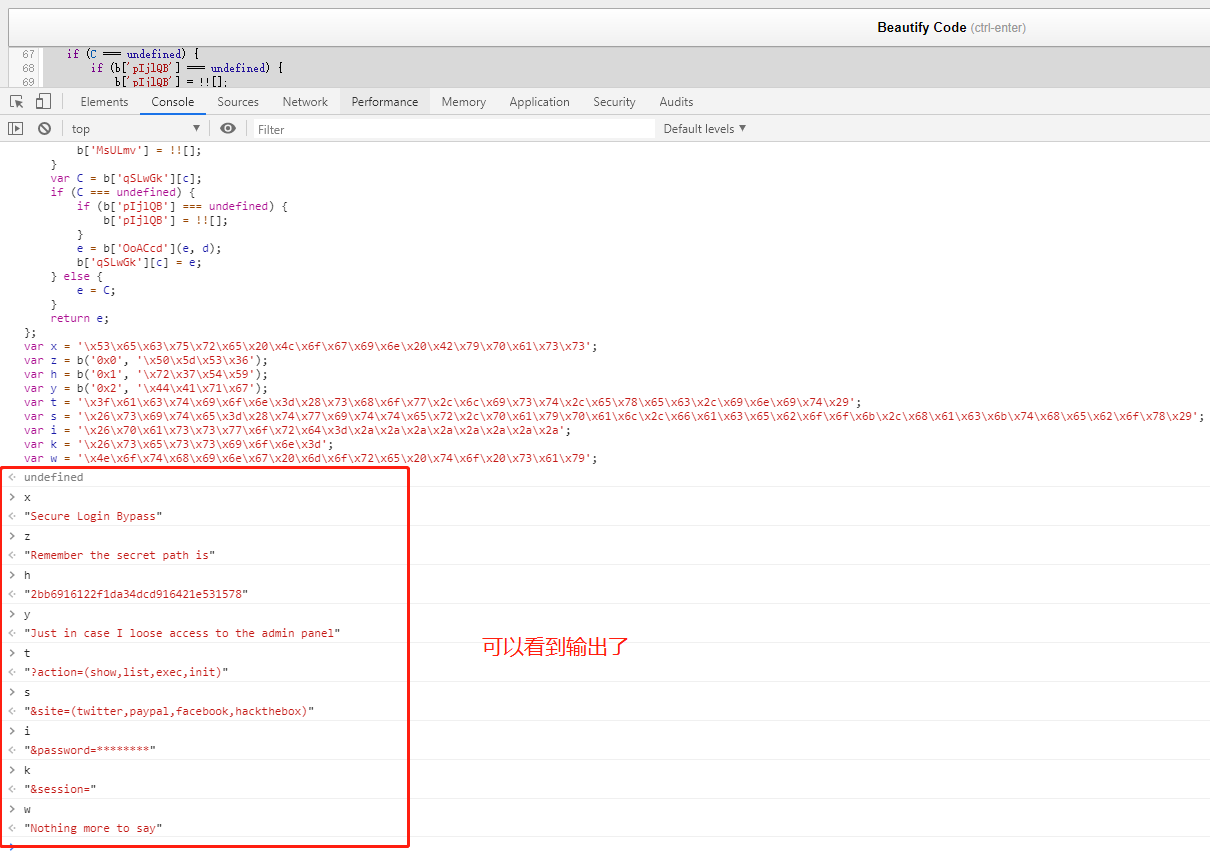Click the undefined result line
Image resolution: width=1210 pixels, height=862 pixels.
(x=54, y=477)
